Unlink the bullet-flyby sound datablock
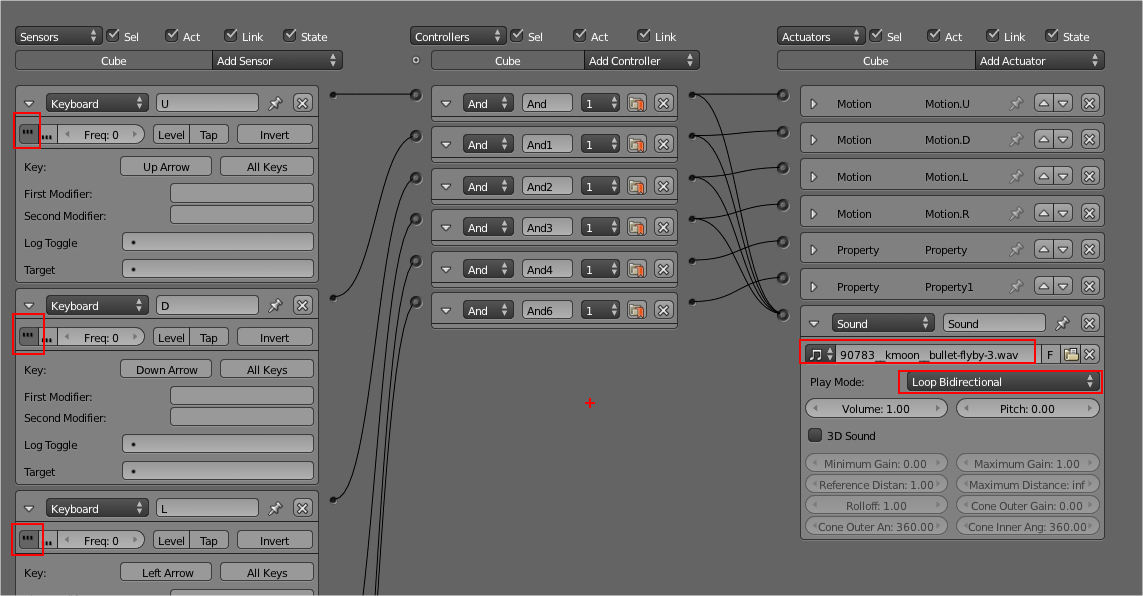This screenshot has width=1143, height=596. tap(1090, 355)
